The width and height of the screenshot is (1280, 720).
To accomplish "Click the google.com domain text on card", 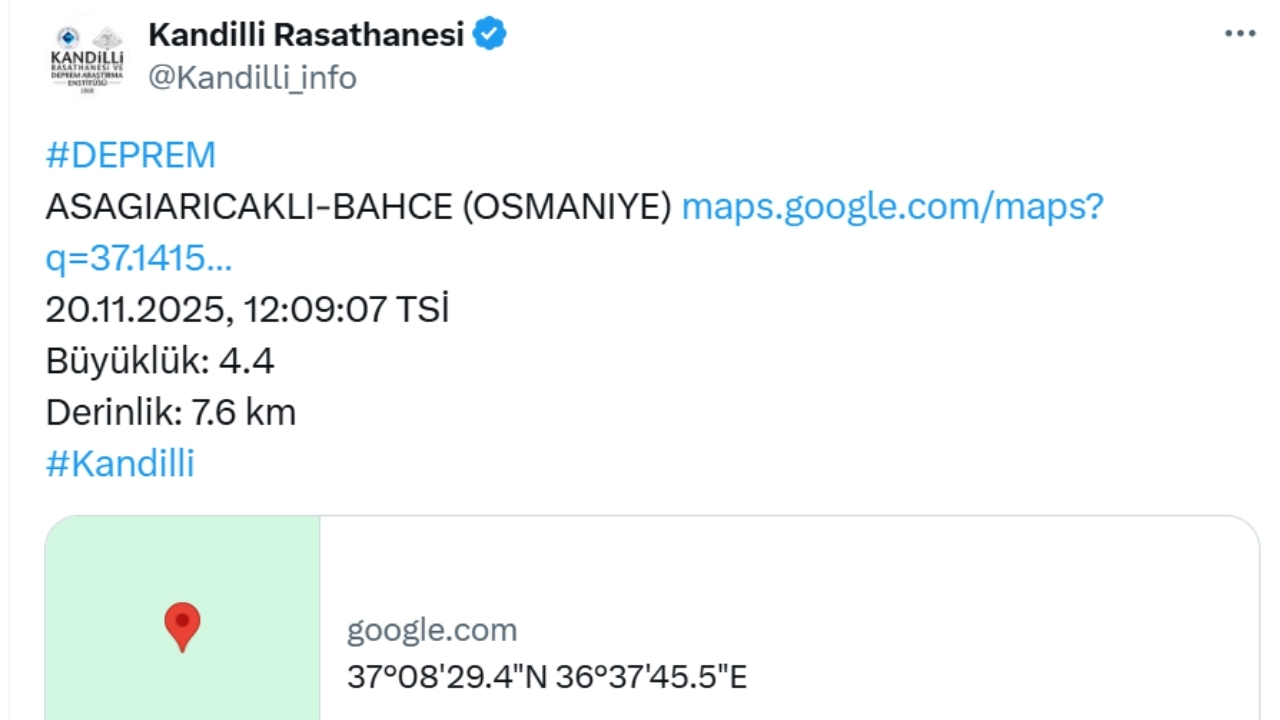I will click(x=432, y=629).
